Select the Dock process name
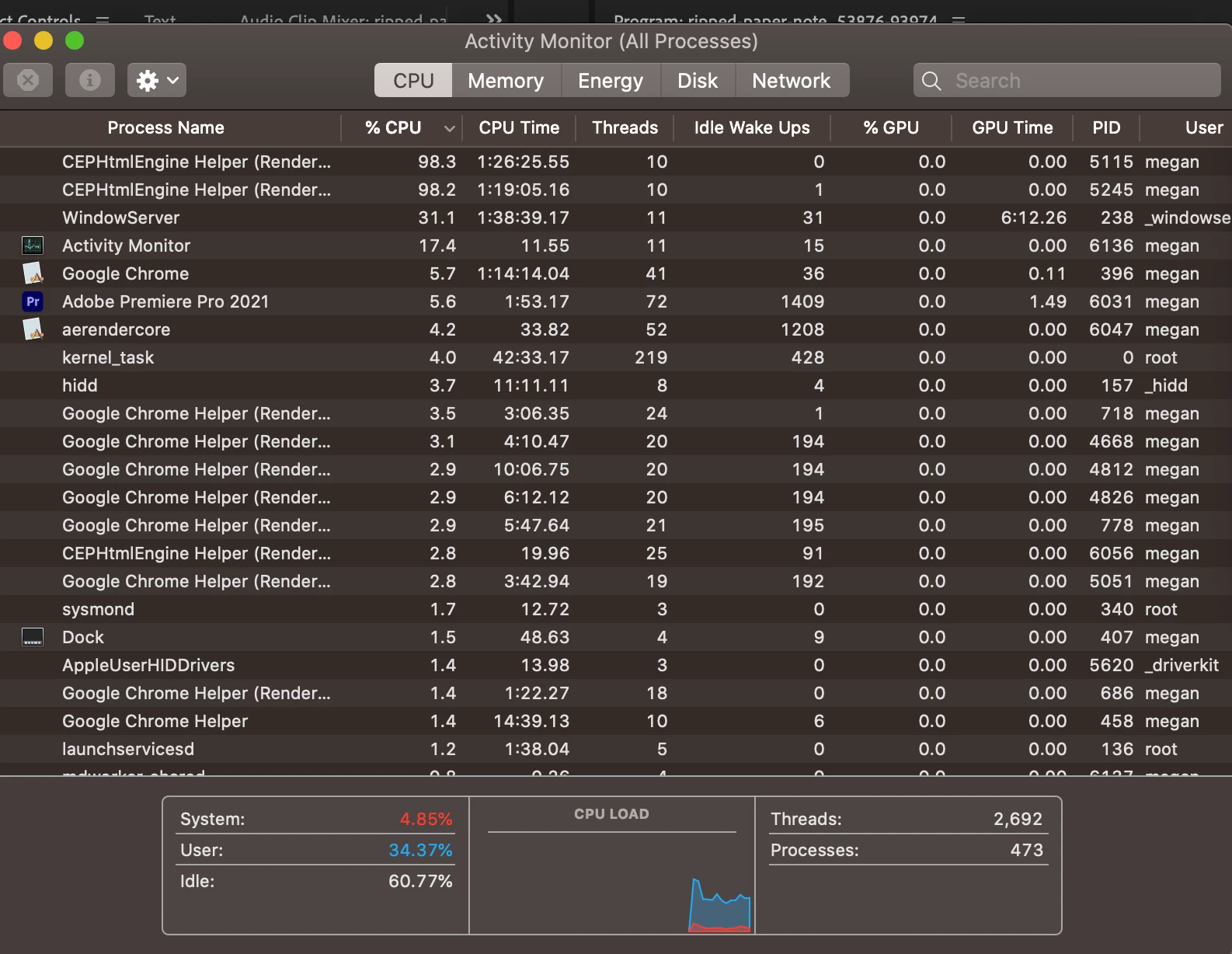 (82, 637)
